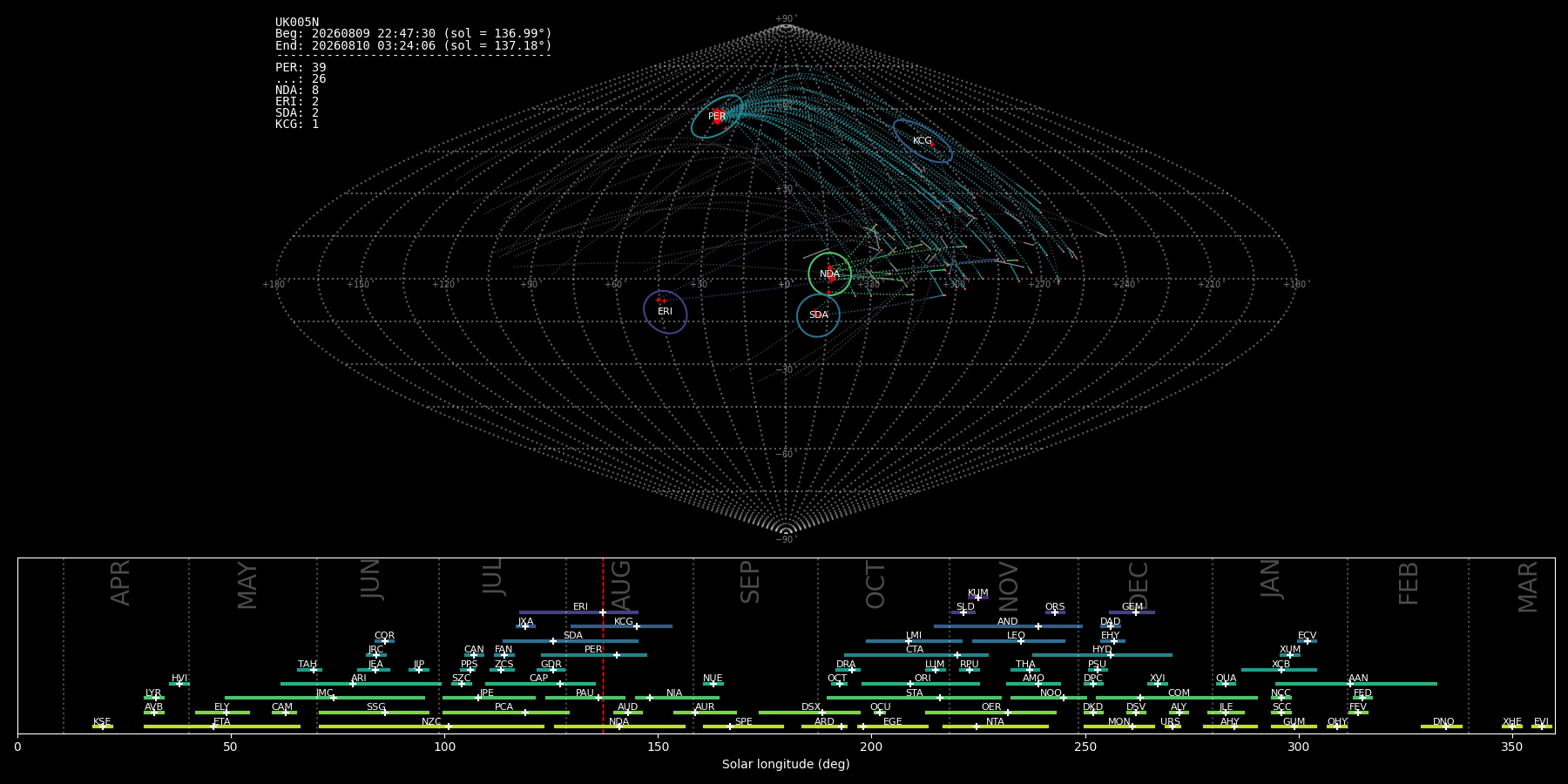Click the PER shower activity bar
The width and height of the screenshot is (1568, 784).
pos(594,655)
